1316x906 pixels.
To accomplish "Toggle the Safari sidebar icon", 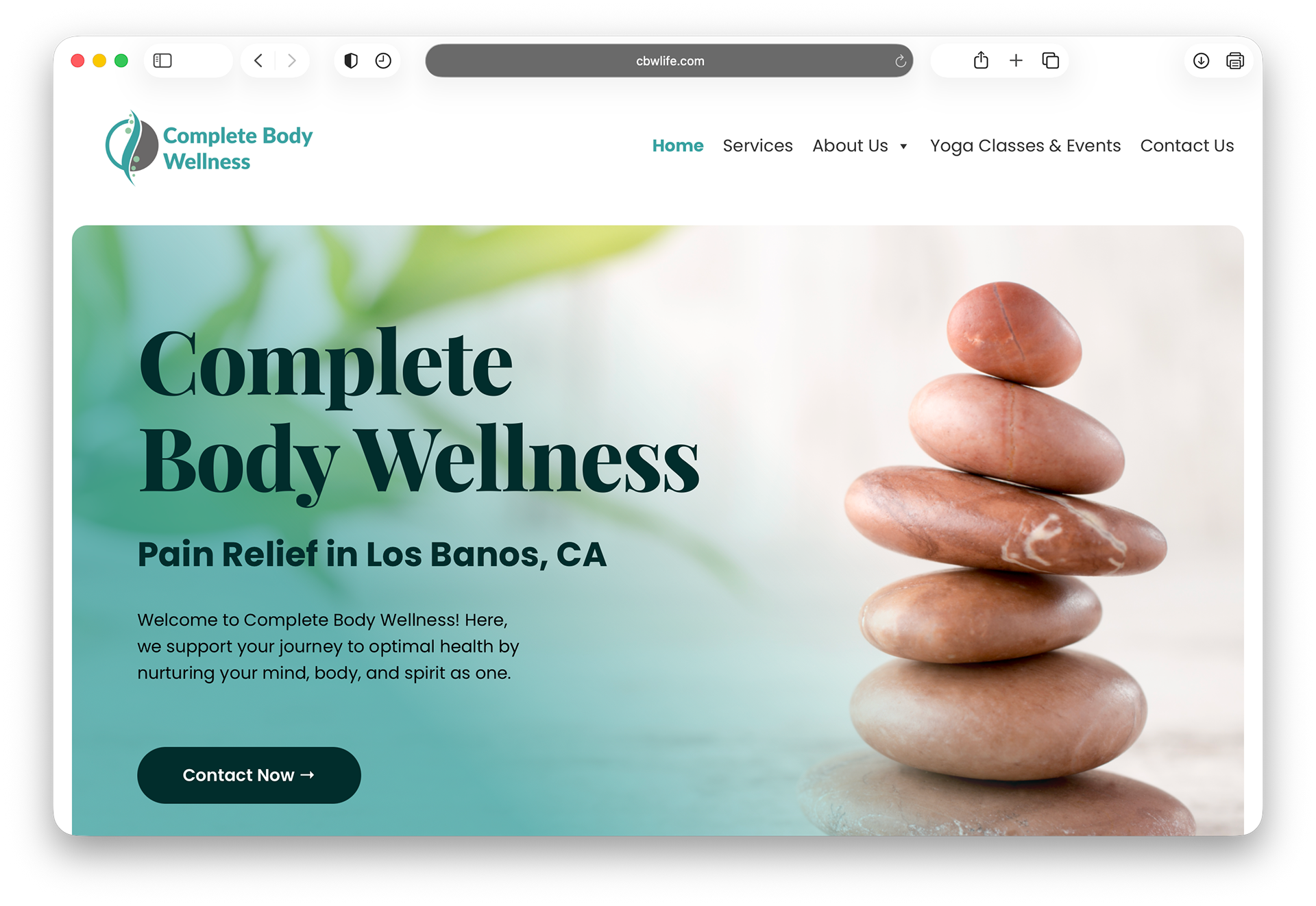I will [162, 61].
